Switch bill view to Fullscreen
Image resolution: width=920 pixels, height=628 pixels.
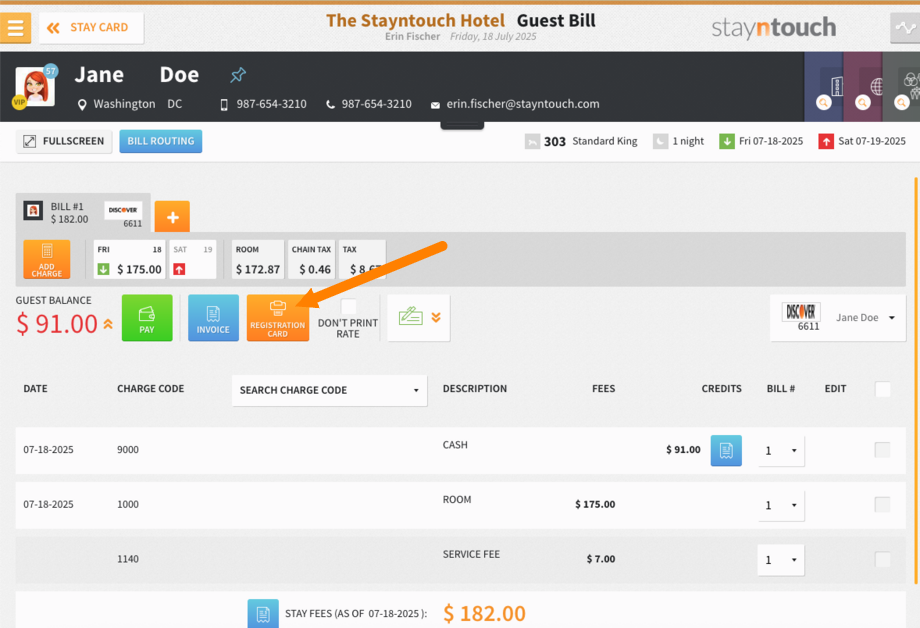point(64,141)
